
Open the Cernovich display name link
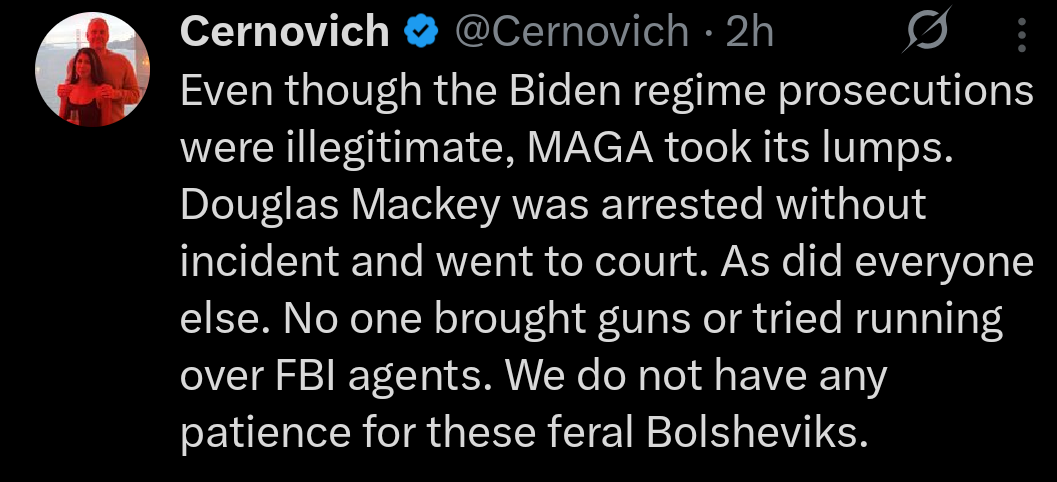click(286, 34)
